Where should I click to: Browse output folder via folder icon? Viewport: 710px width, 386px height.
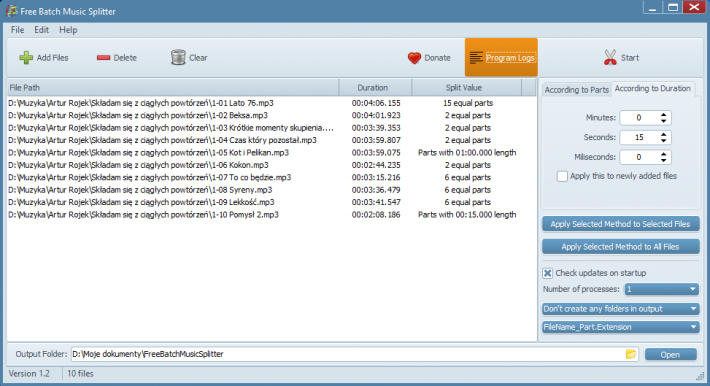[631, 354]
